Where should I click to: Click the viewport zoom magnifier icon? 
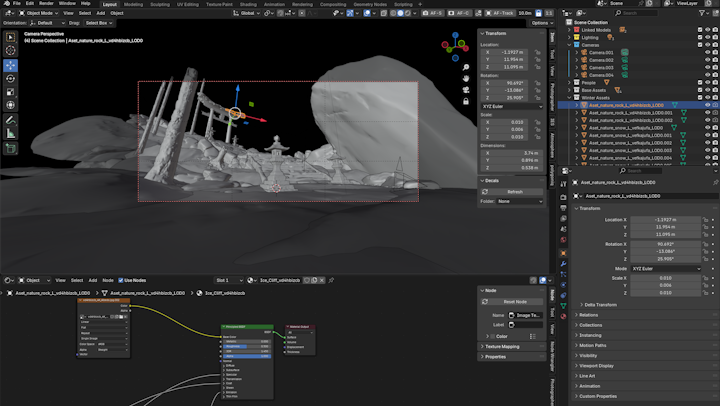click(466, 68)
